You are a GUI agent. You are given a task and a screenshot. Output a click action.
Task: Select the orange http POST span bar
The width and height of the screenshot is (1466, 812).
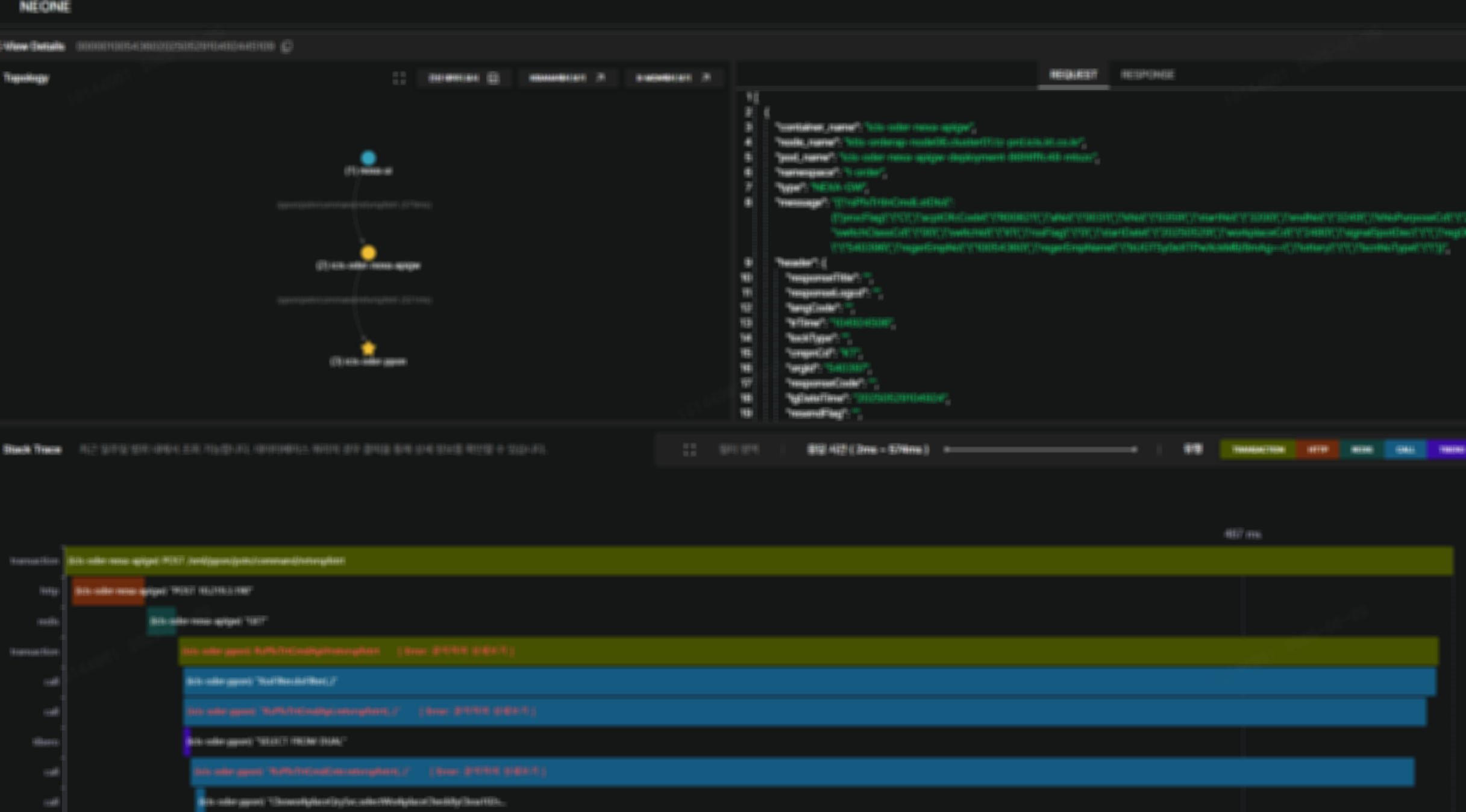pyautogui.click(x=108, y=591)
